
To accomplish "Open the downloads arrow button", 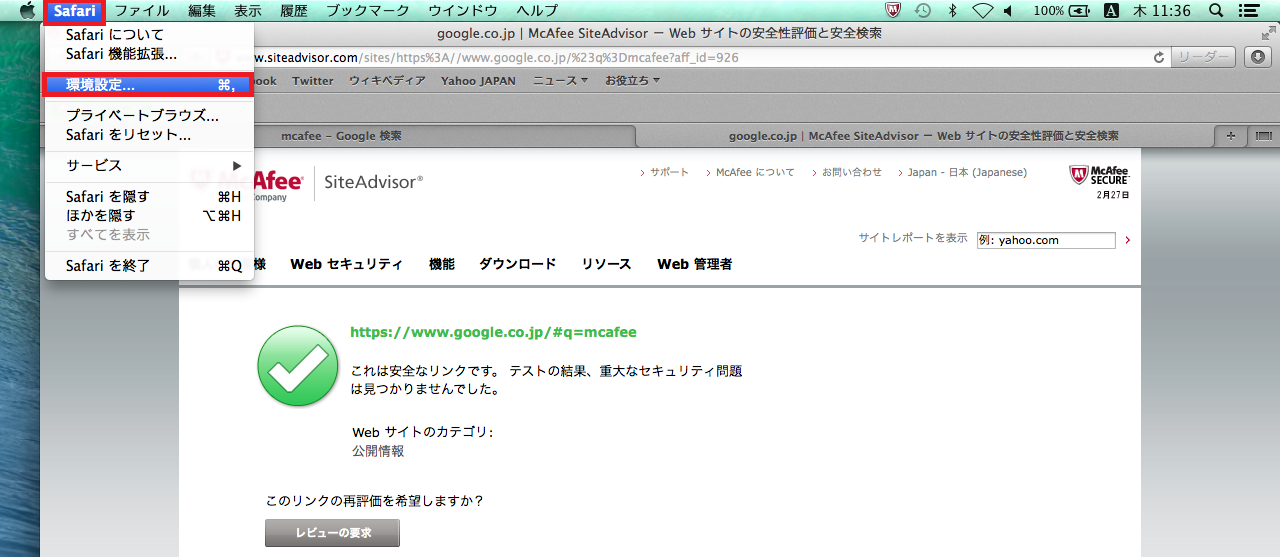I will coord(1257,58).
